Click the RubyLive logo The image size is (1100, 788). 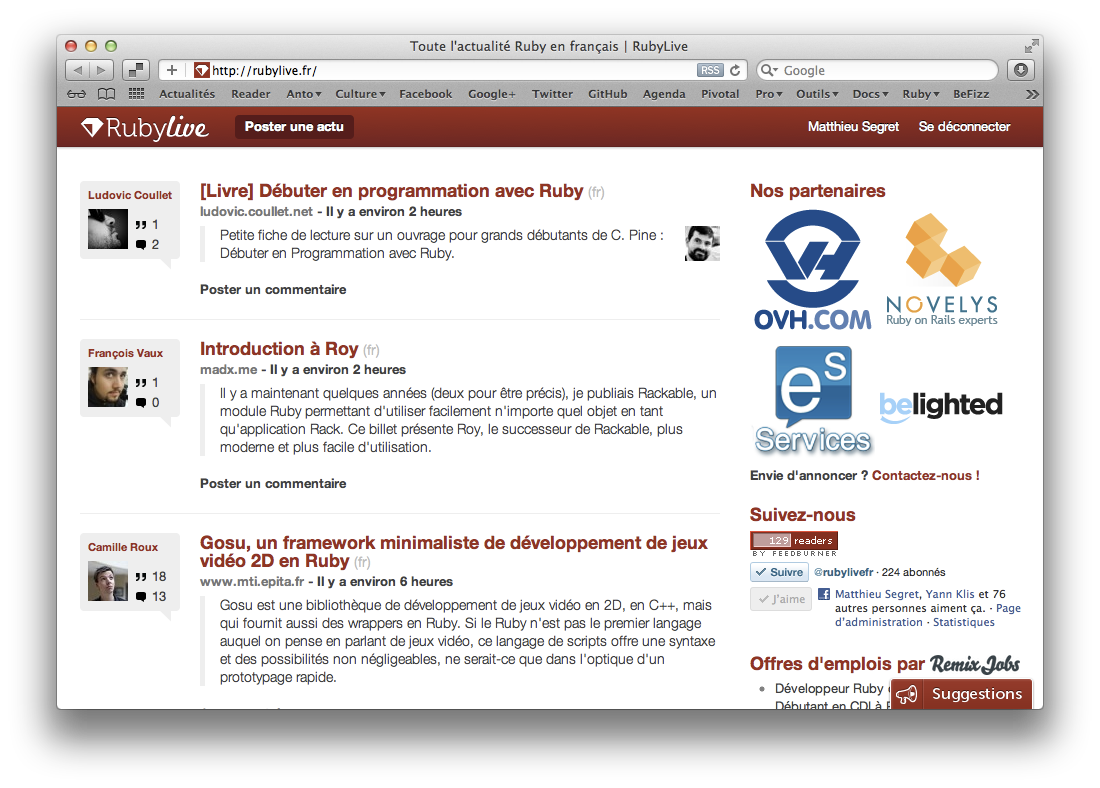(143, 127)
